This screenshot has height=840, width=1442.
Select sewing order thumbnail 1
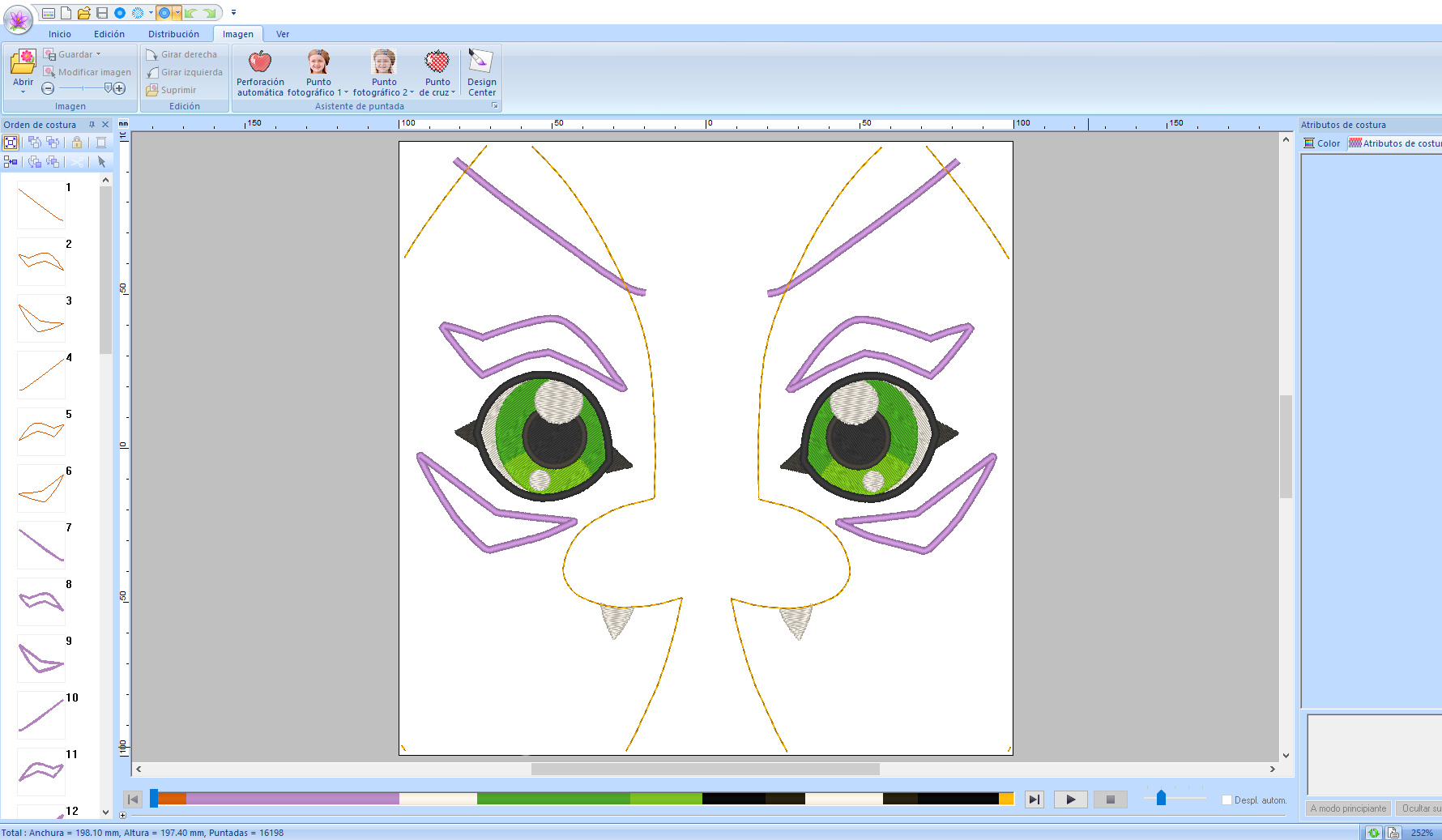coord(41,204)
